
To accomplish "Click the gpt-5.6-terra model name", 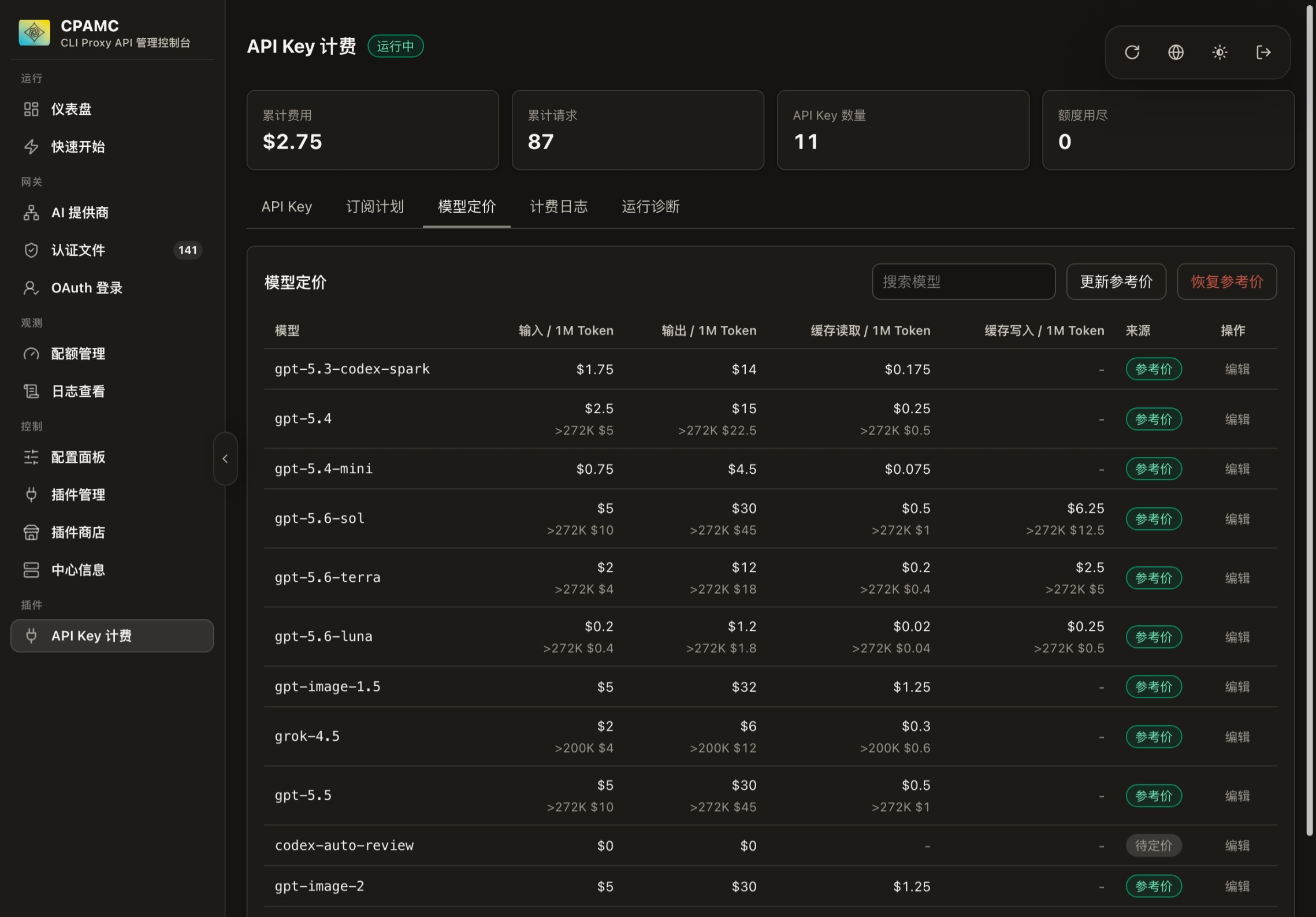I will (x=328, y=578).
